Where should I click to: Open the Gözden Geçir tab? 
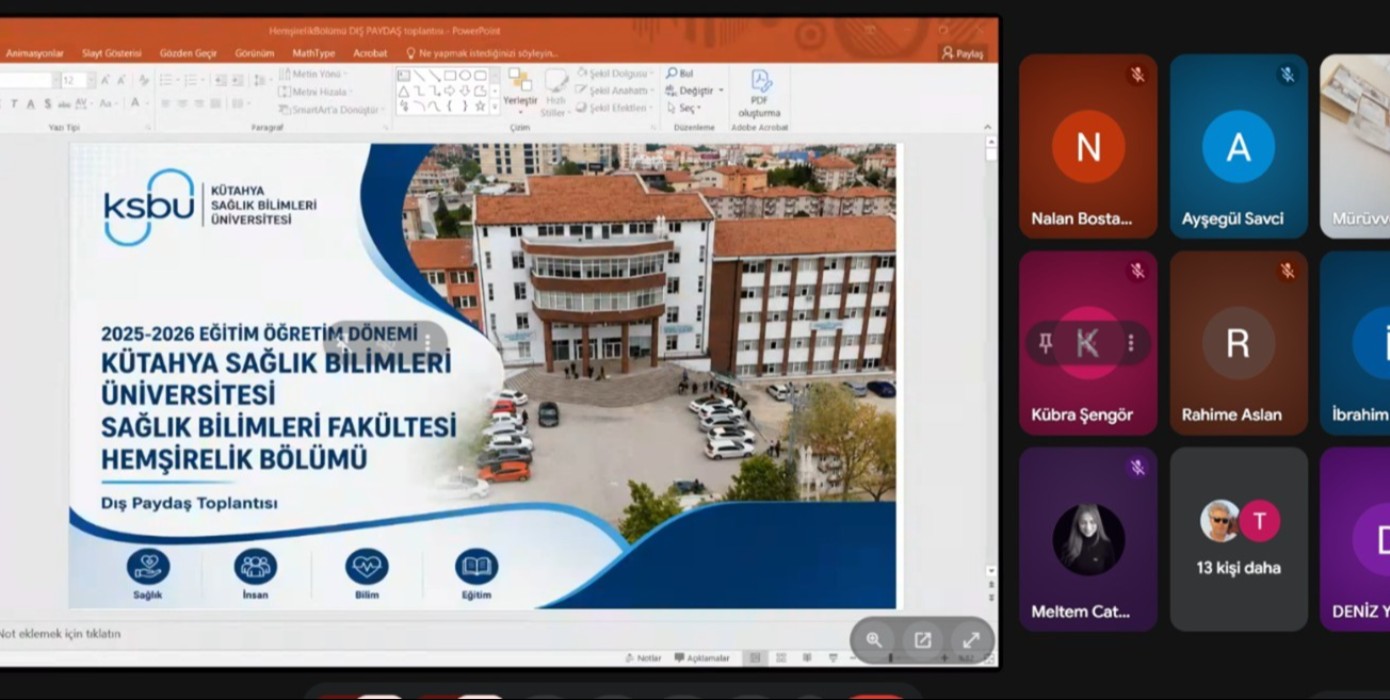188,53
